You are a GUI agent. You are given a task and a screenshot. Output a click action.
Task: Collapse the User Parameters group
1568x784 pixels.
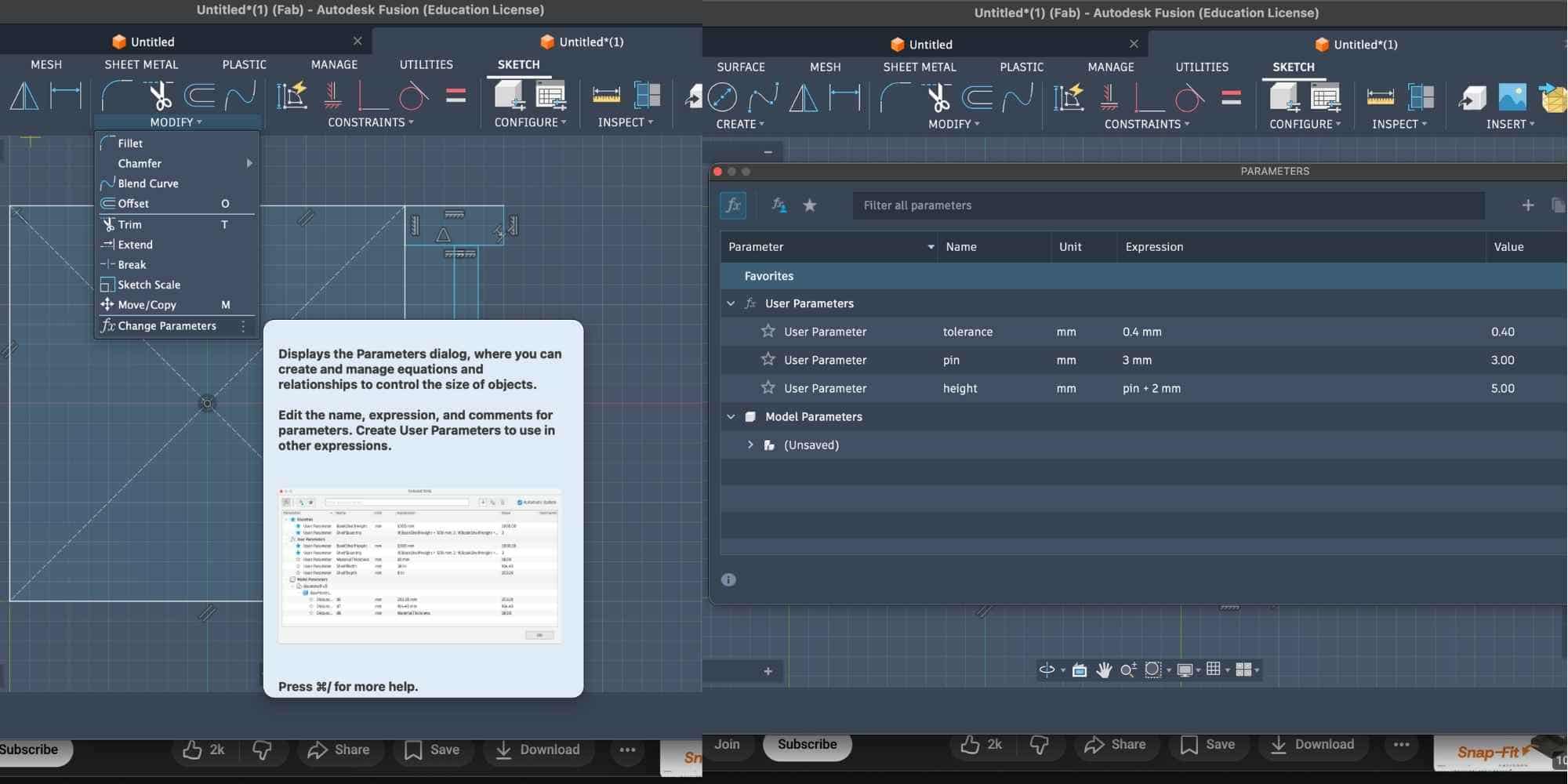(x=731, y=303)
